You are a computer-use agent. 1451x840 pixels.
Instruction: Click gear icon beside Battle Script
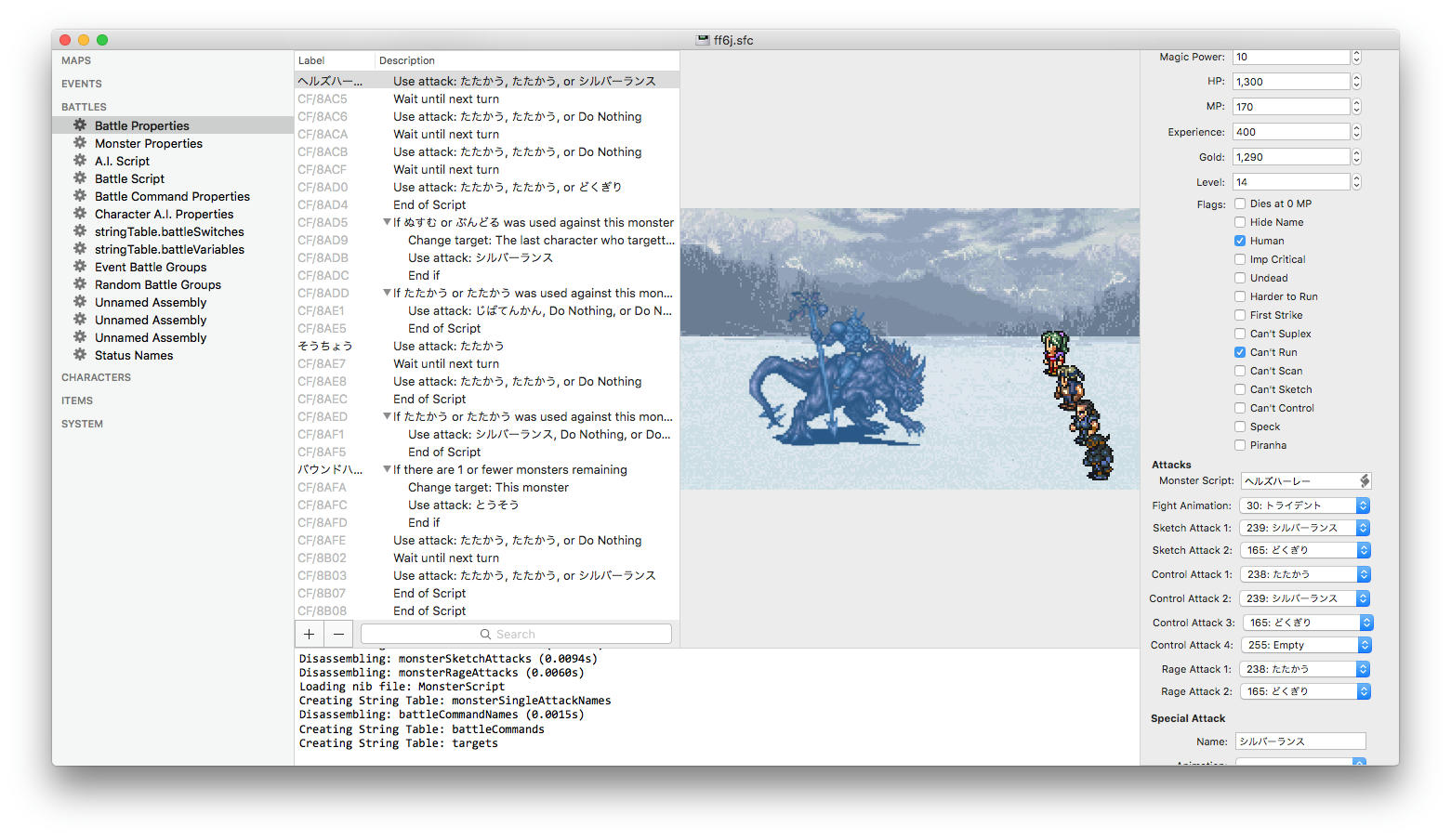(x=80, y=178)
